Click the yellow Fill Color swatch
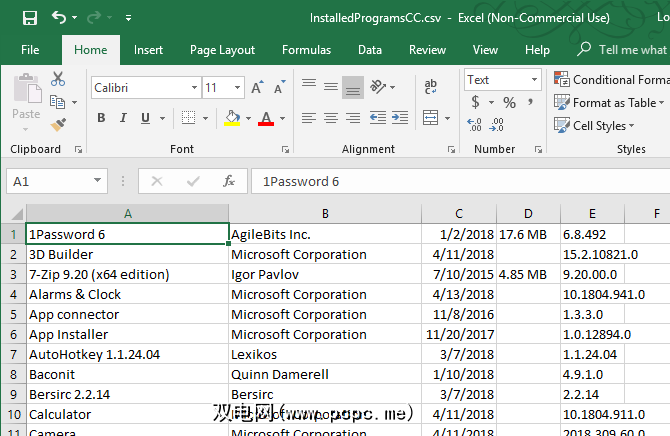The height and width of the screenshot is (436, 670). (x=232, y=119)
